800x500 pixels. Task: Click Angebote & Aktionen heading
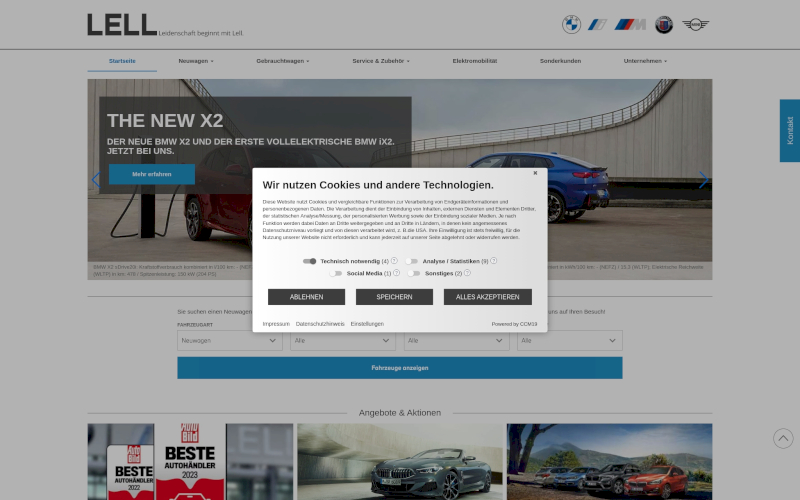tap(400, 413)
